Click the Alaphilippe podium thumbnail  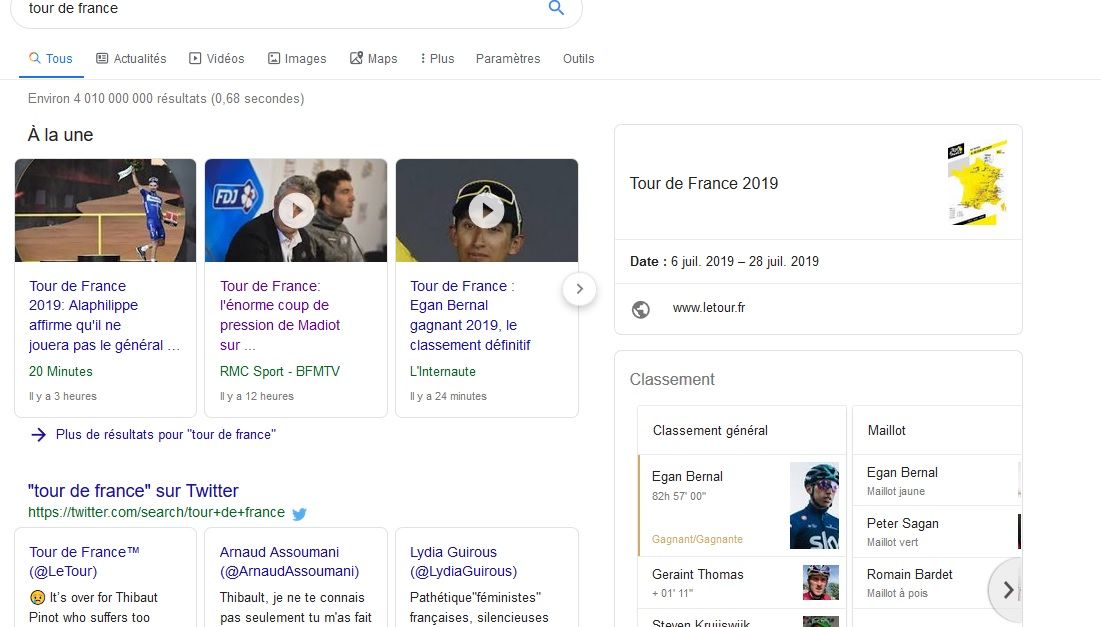[105, 210]
